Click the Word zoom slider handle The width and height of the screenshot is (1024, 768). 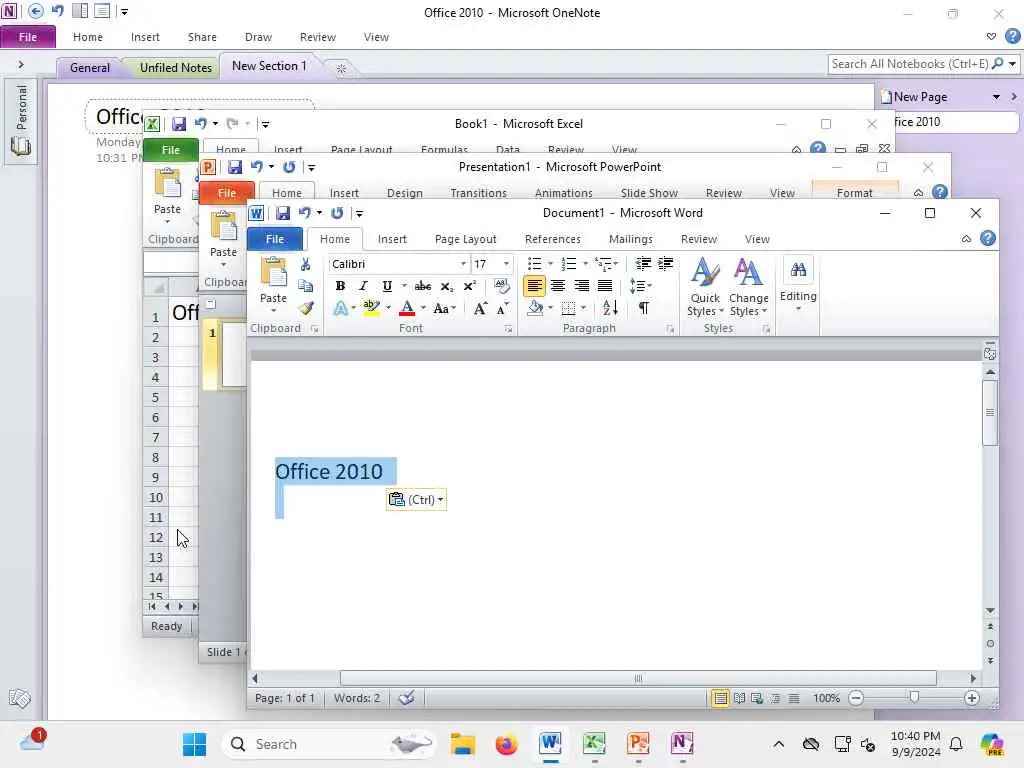point(914,697)
